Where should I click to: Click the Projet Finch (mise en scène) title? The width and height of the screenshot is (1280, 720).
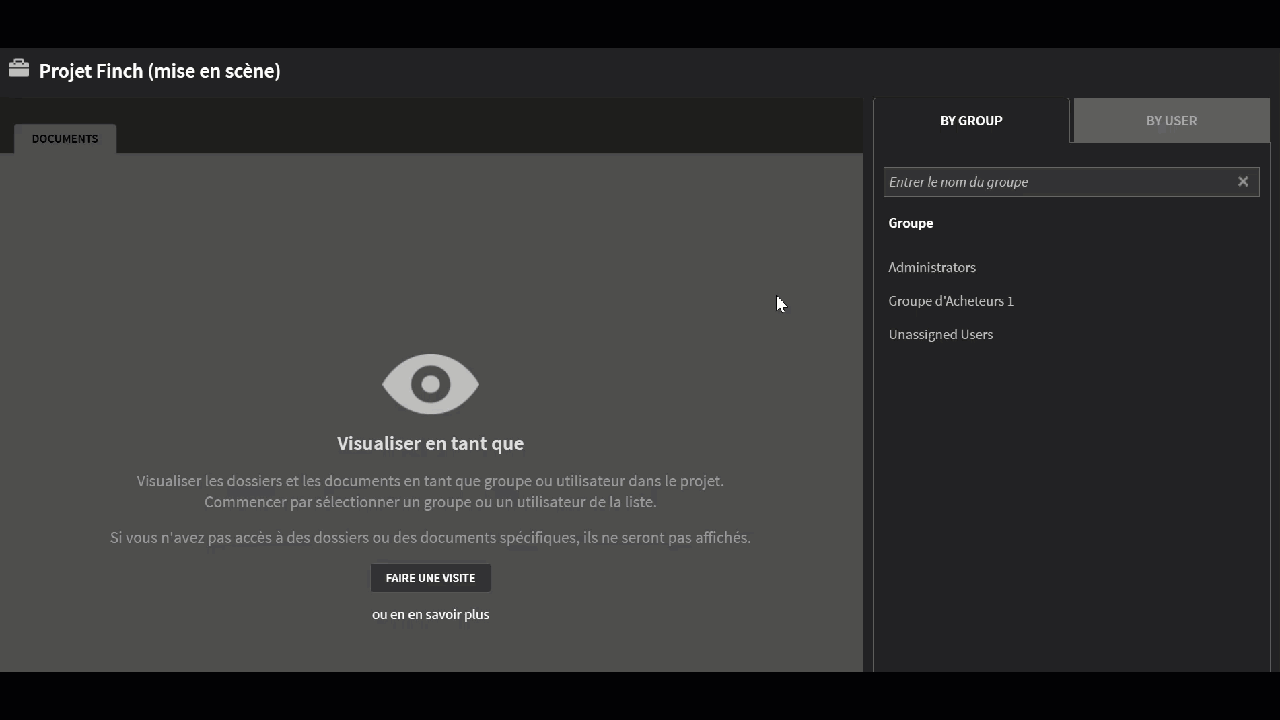pyautogui.click(x=159, y=71)
